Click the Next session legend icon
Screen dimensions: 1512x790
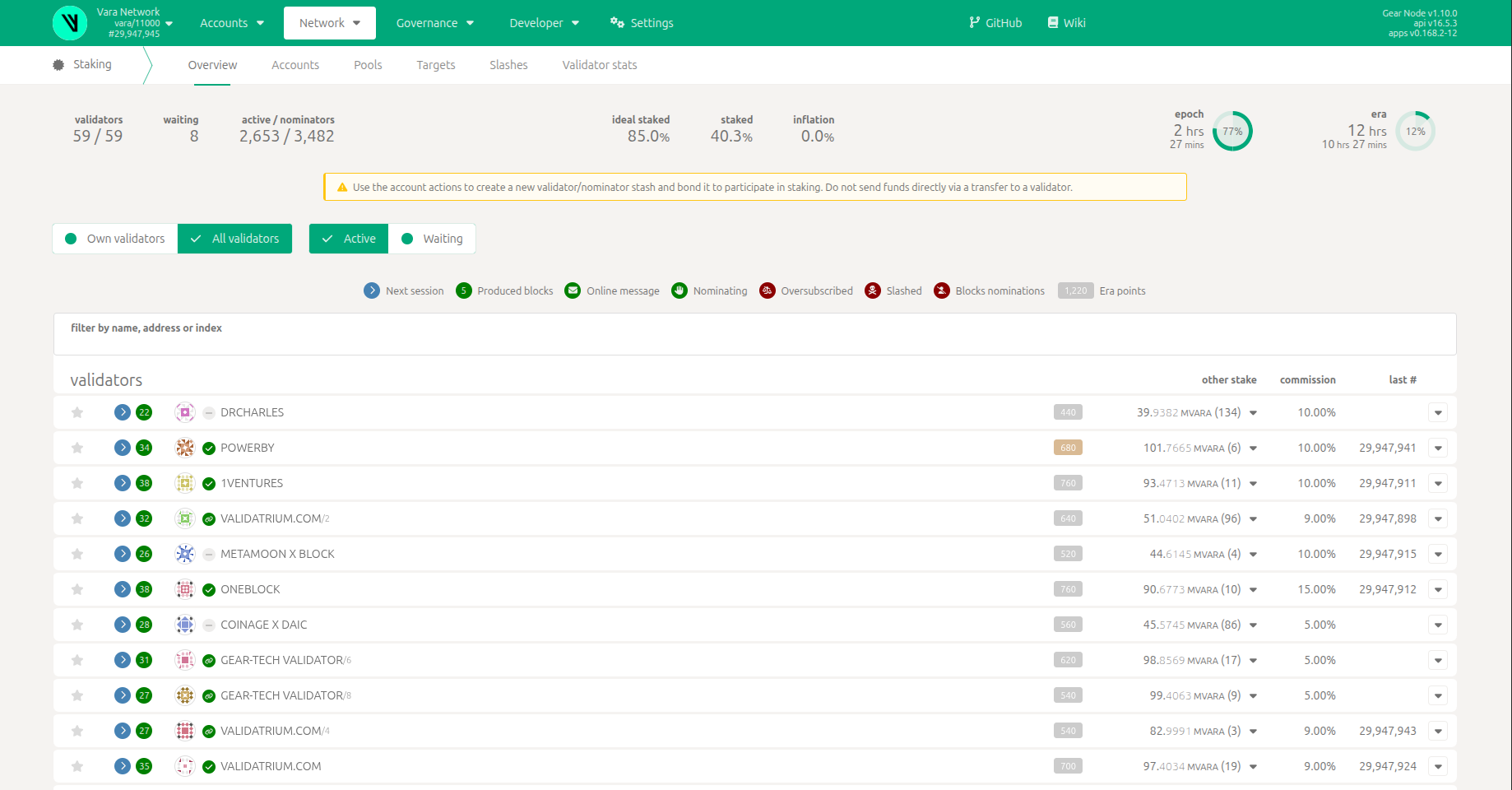click(372, 290)
